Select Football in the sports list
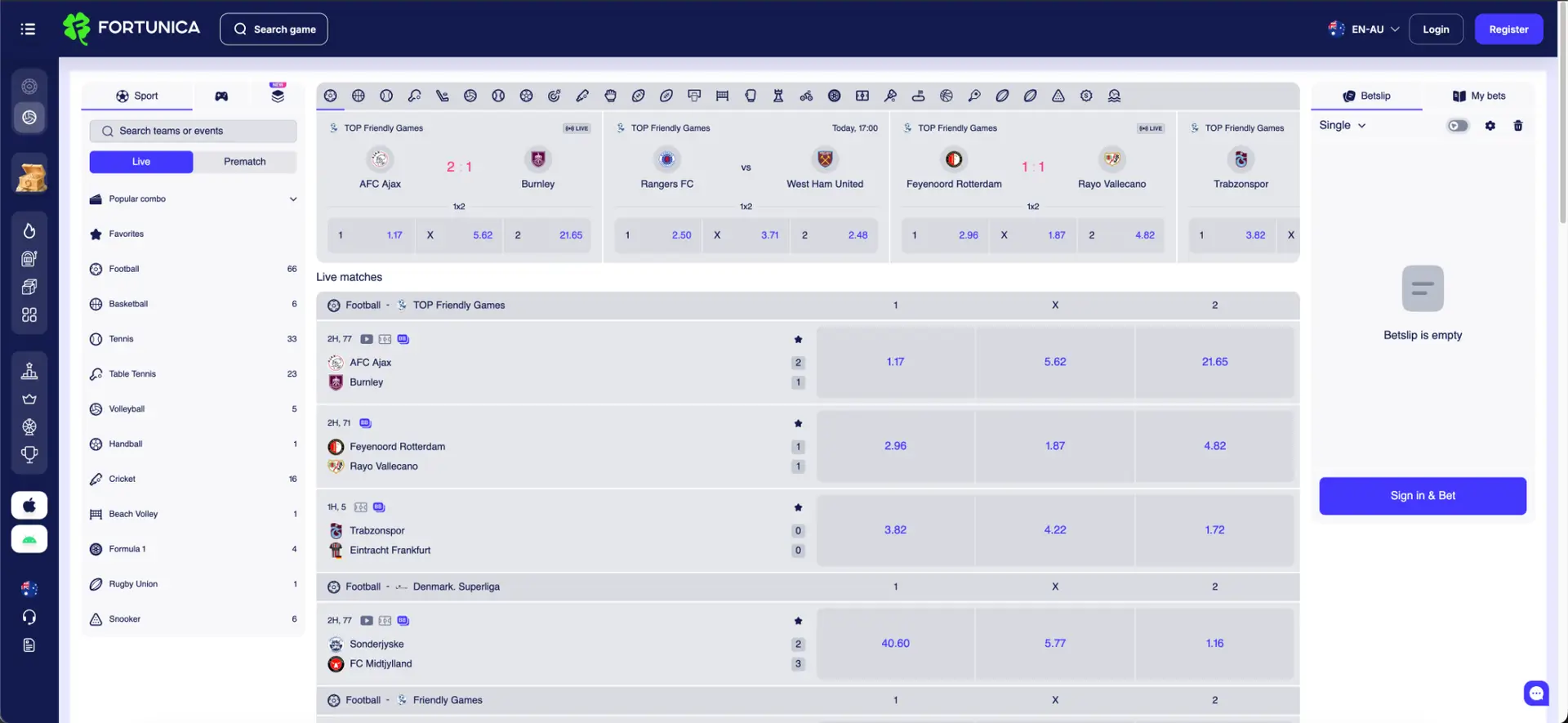1568x723 pixels. [194, 270]
